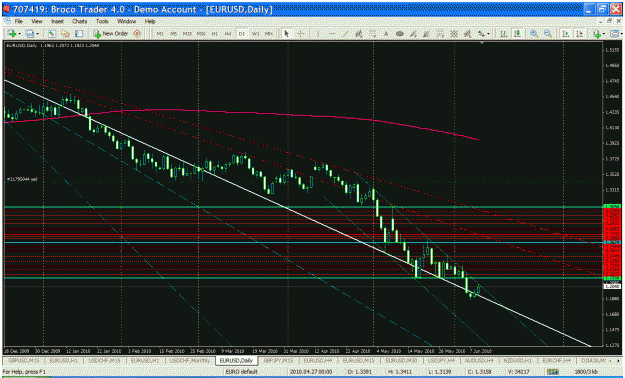The image size is (625, 378).
Task: Zoom in on the chart
Action: (x=535, y=34)
